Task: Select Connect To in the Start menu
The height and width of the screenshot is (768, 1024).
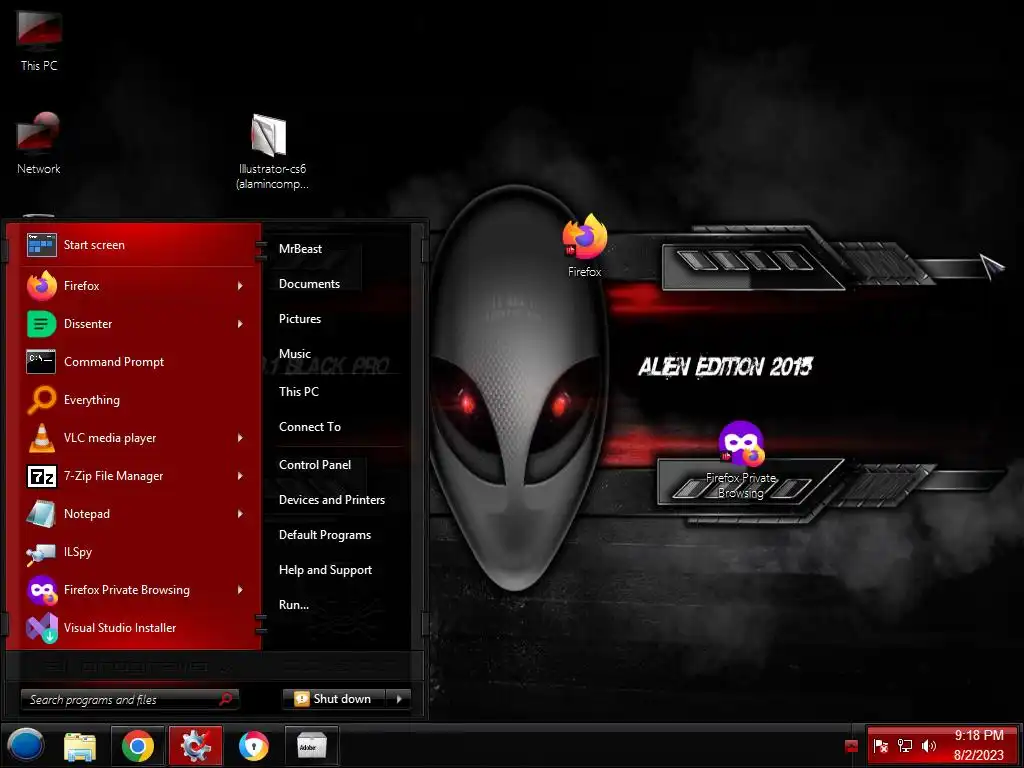Action: (310, 427)
